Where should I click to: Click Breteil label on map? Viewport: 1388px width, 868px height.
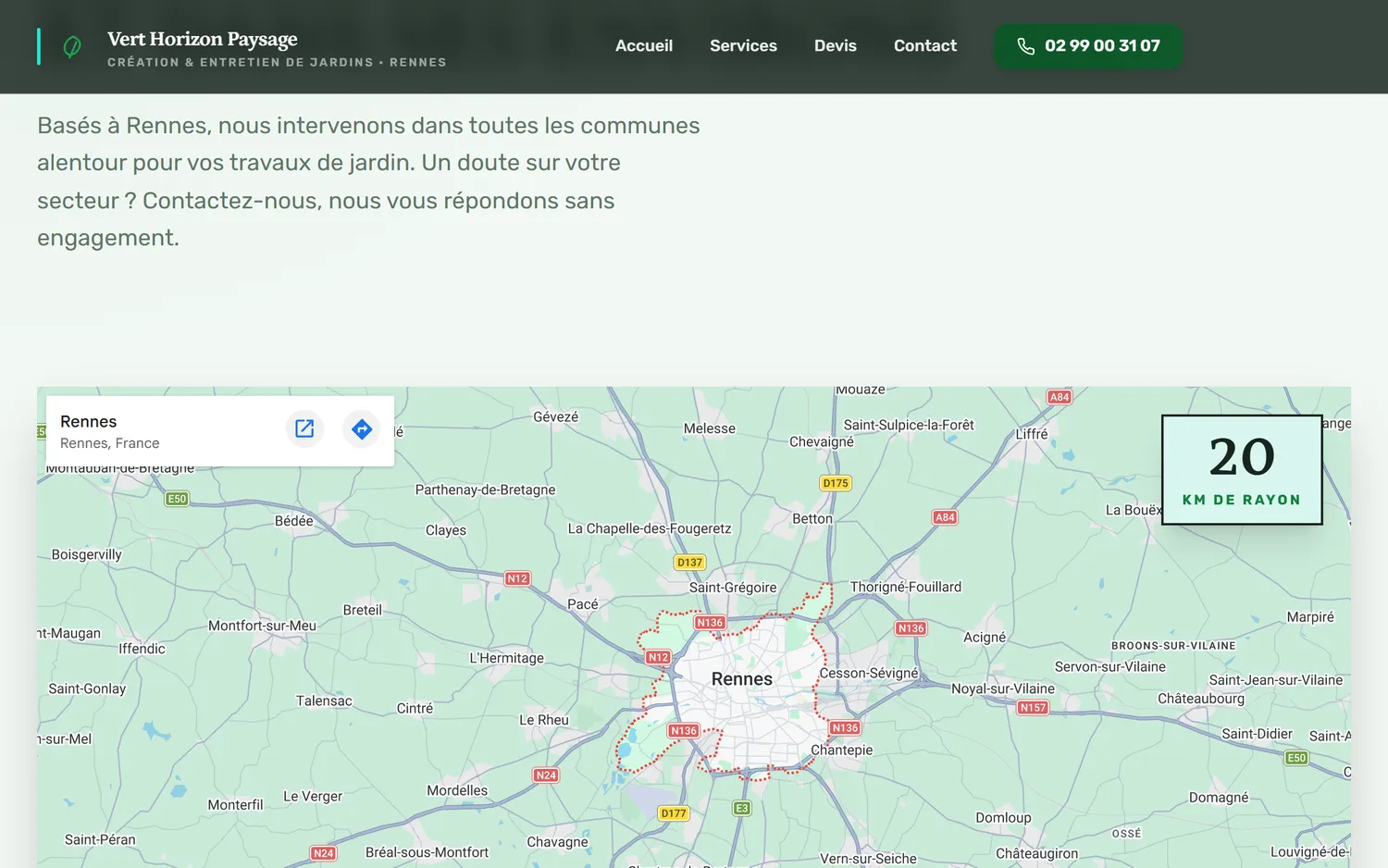pos(363,610)
